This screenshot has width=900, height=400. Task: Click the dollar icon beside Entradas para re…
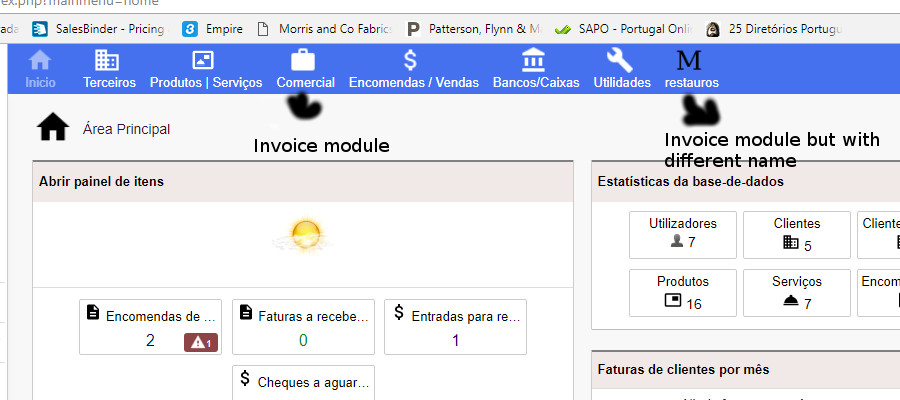tap(399, 312)
